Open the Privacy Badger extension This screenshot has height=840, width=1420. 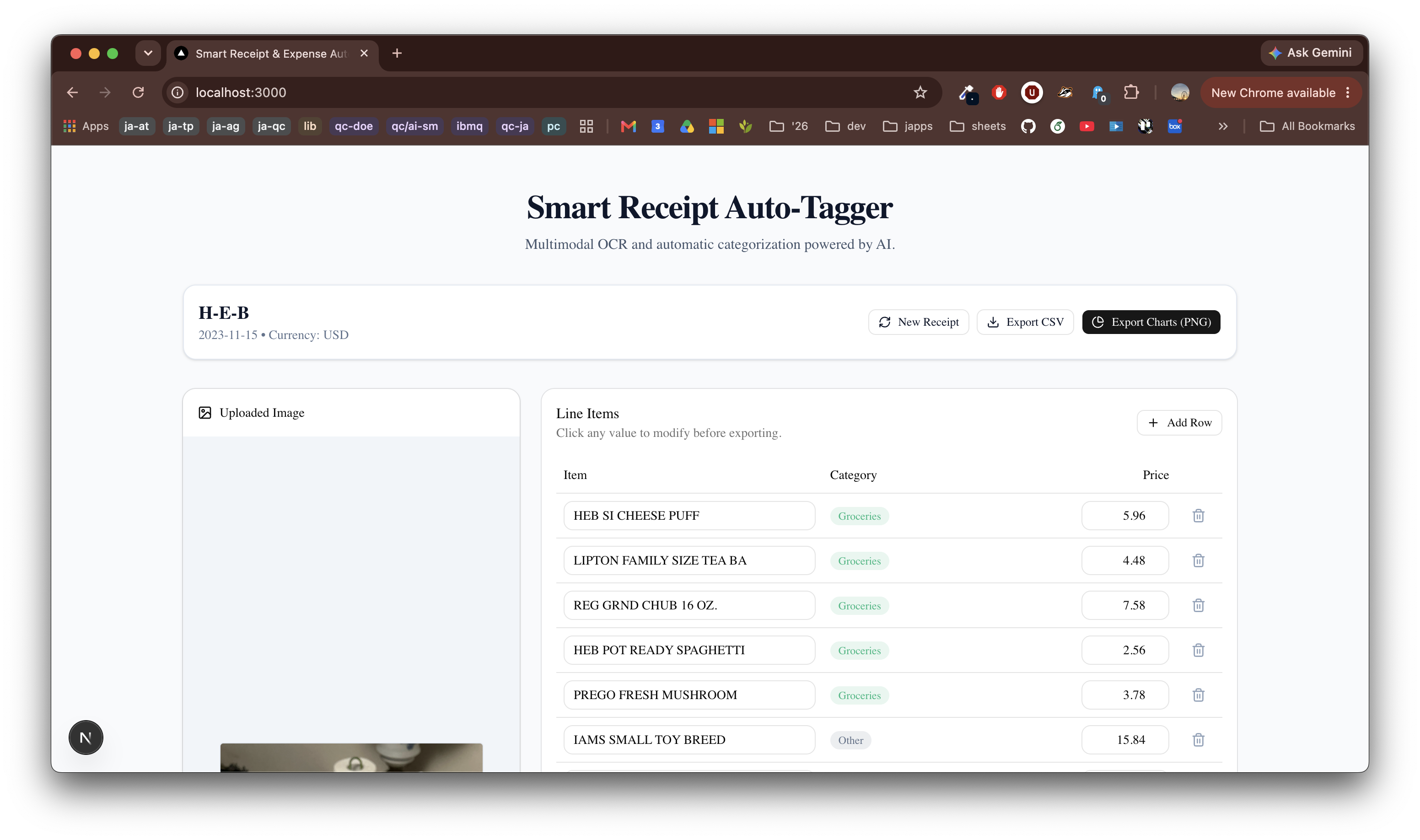click(x=1065, y=92)
